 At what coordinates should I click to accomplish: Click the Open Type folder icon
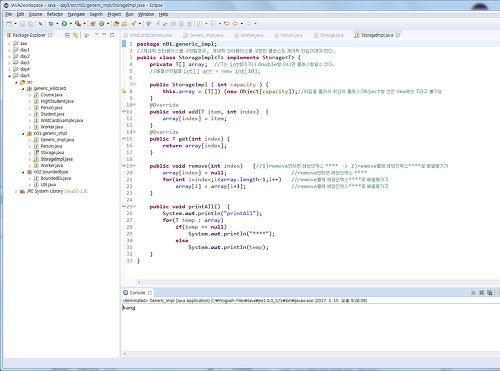click(116, 24)
